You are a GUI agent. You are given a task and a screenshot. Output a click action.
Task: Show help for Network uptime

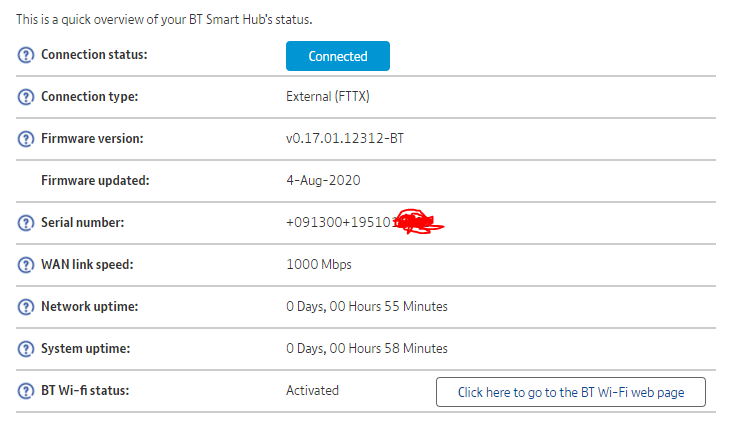(x=26, y=307)
